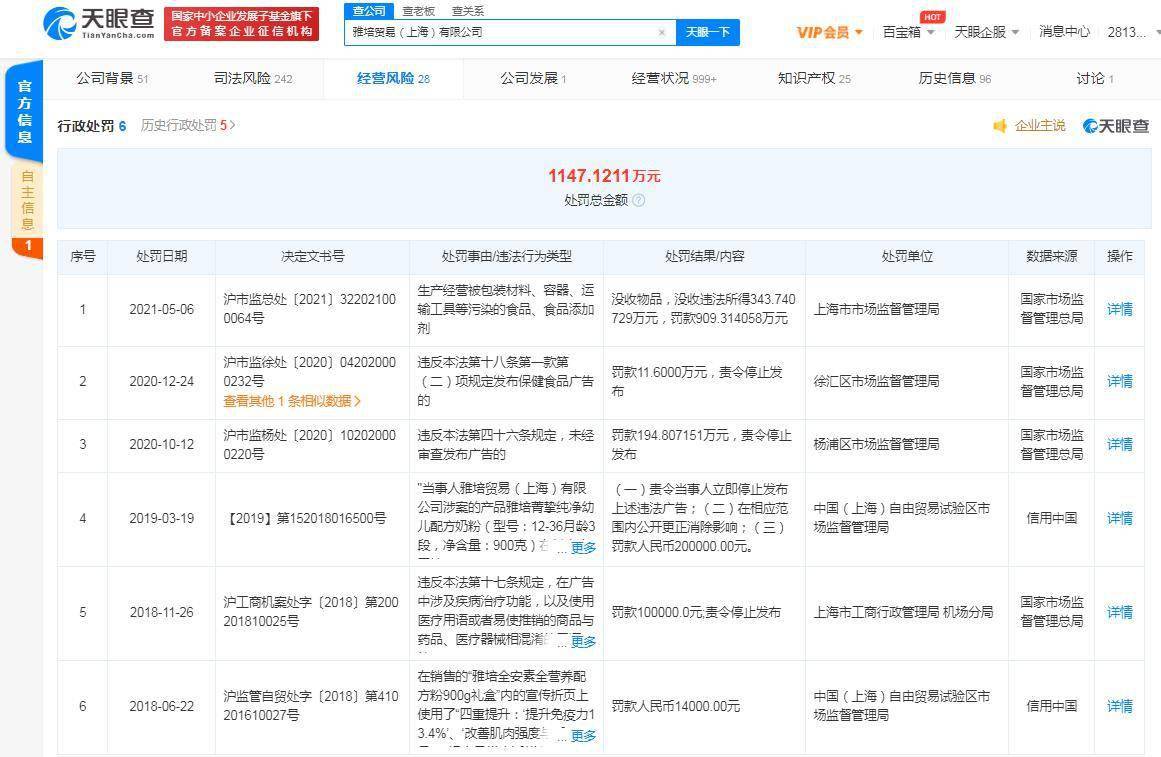Click the 天眼查 watermark logo on right
Screen dimensions: 1161x757
coord(1116,126)
